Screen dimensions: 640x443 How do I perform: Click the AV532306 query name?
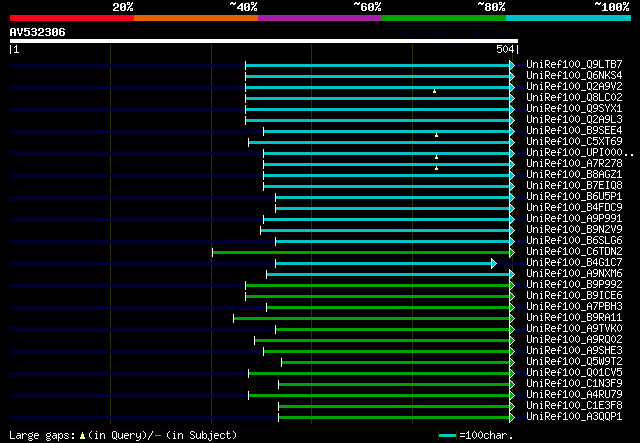pyautogui.click(x=38, y=32)
